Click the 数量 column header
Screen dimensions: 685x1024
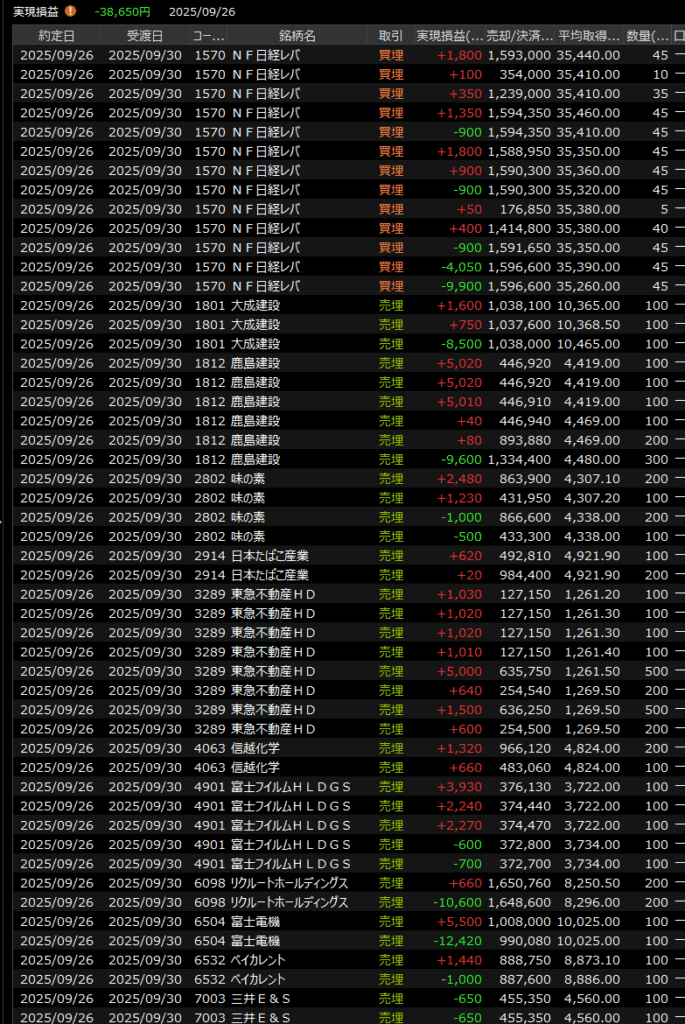(647, 36)
